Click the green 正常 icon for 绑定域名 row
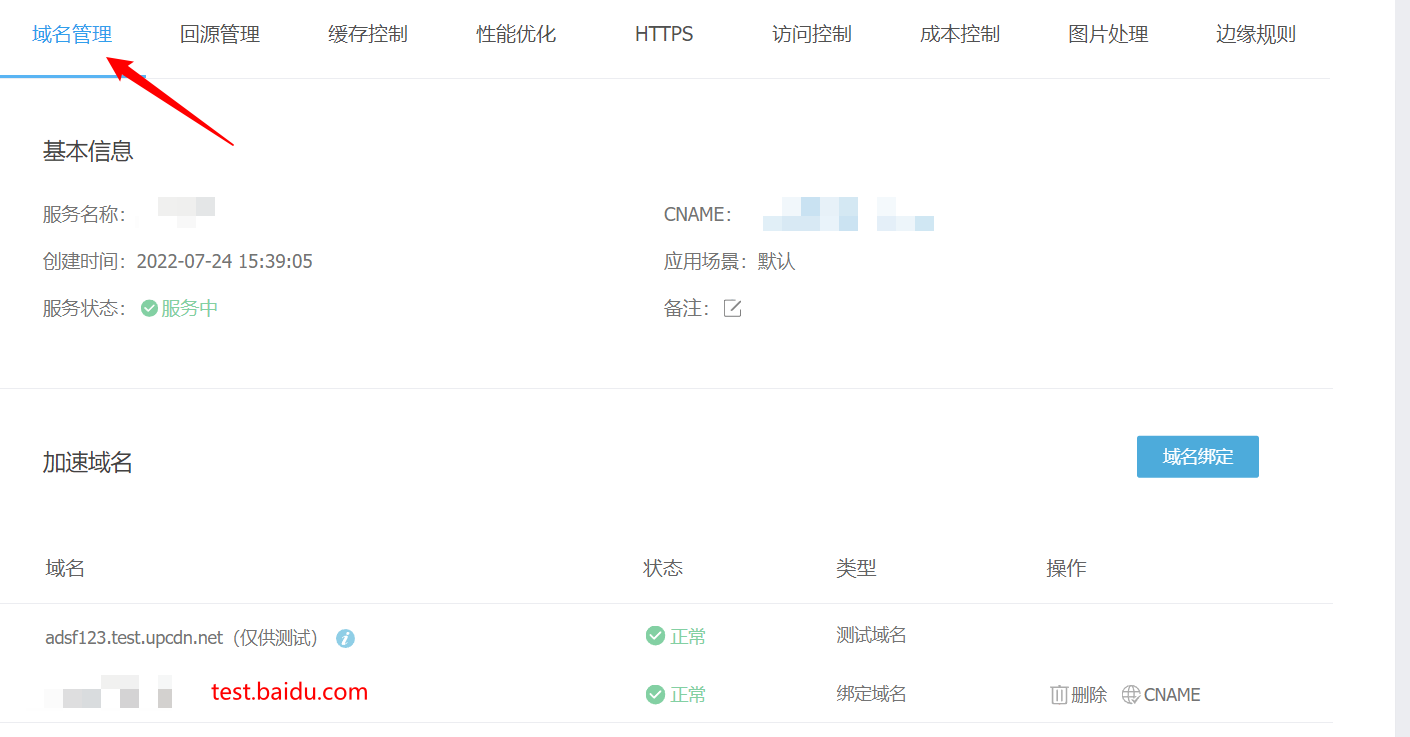 (655, 693)
